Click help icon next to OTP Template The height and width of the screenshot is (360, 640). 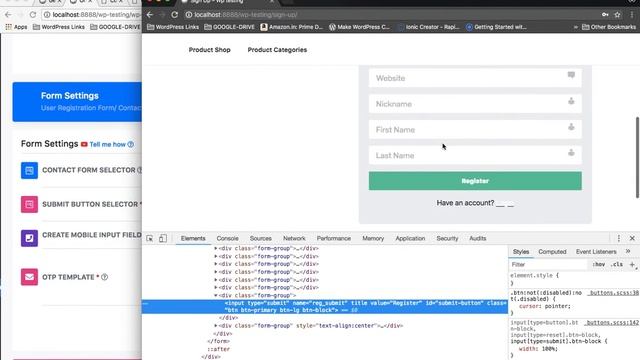coord(104,277)
